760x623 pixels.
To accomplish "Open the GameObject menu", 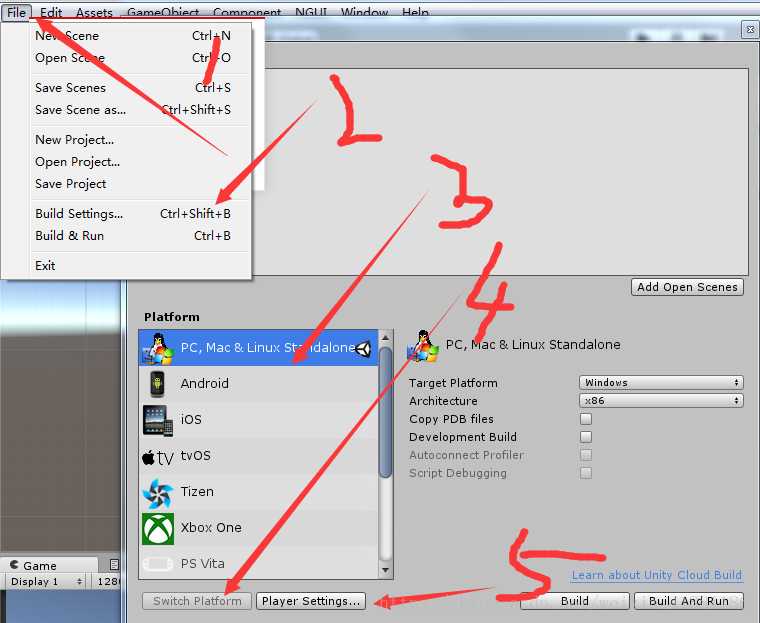I will pos(163,12).
